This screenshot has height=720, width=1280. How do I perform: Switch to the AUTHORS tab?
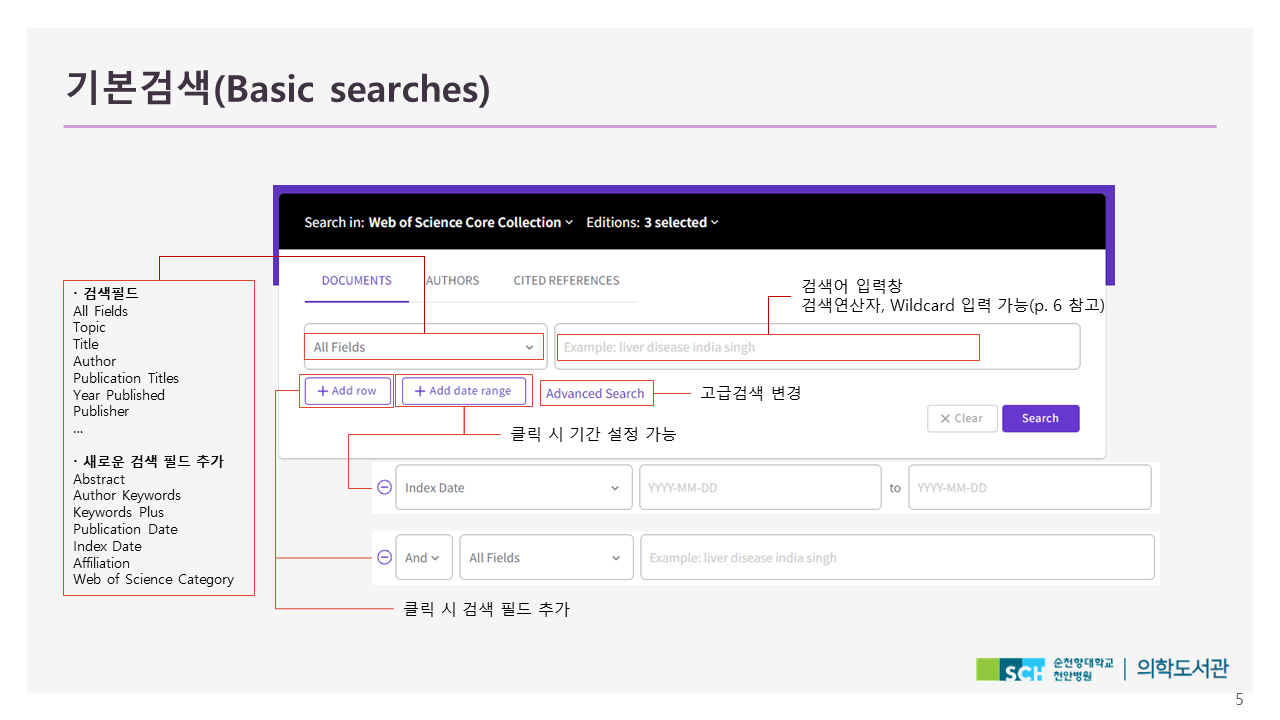[452, 280]
